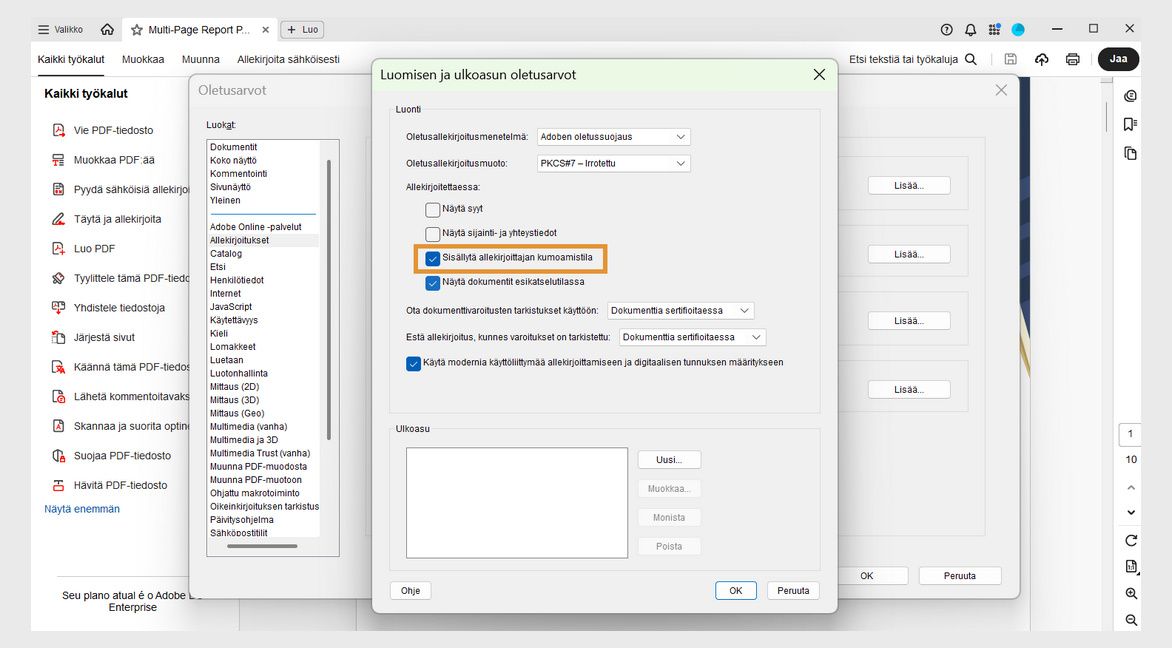
Task: Click the category list horizontal scrollbar
Action: tap(262, 546)
